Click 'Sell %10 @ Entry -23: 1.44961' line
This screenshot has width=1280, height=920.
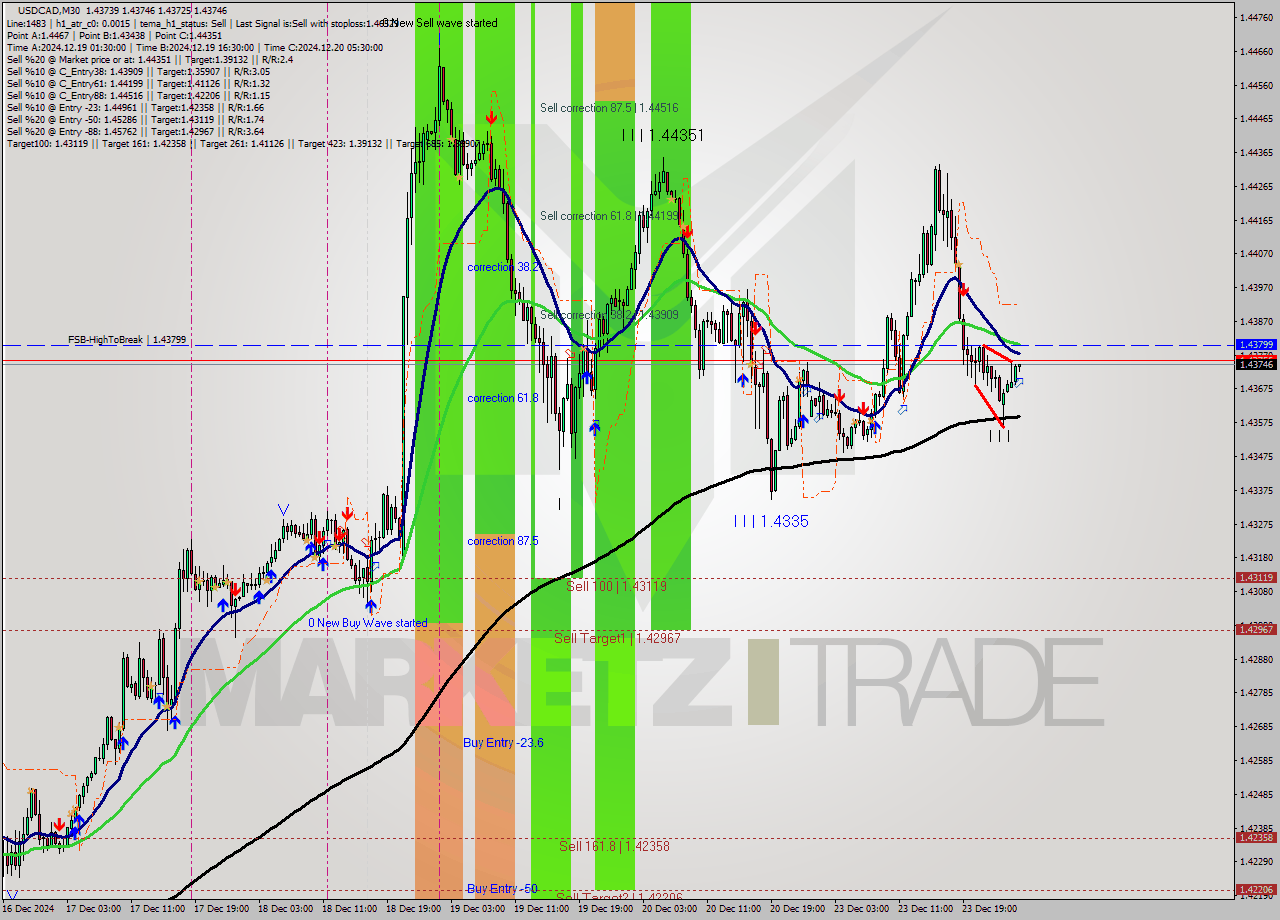pos(135,107)
